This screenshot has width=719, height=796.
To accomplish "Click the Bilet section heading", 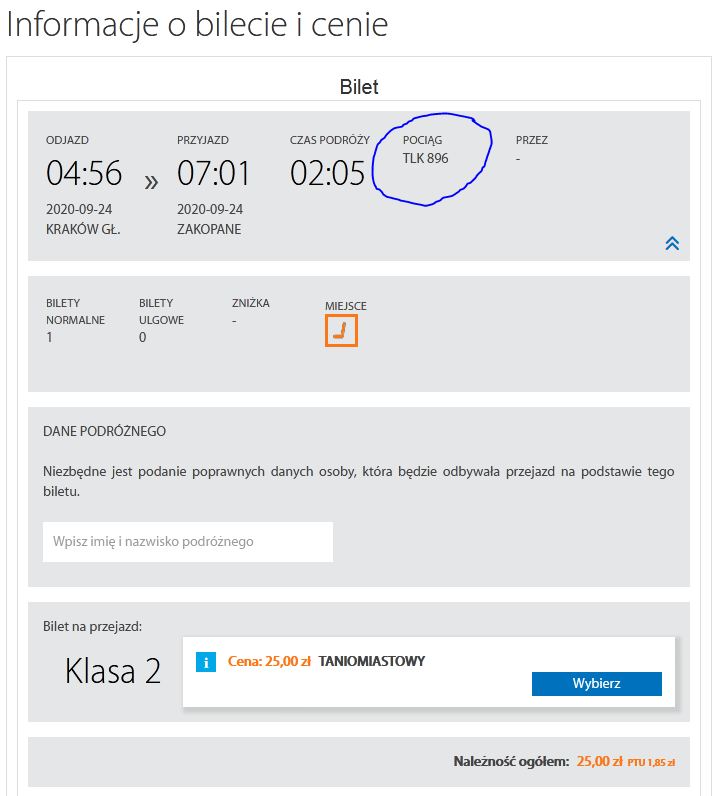I will click(x=359, y=87).
